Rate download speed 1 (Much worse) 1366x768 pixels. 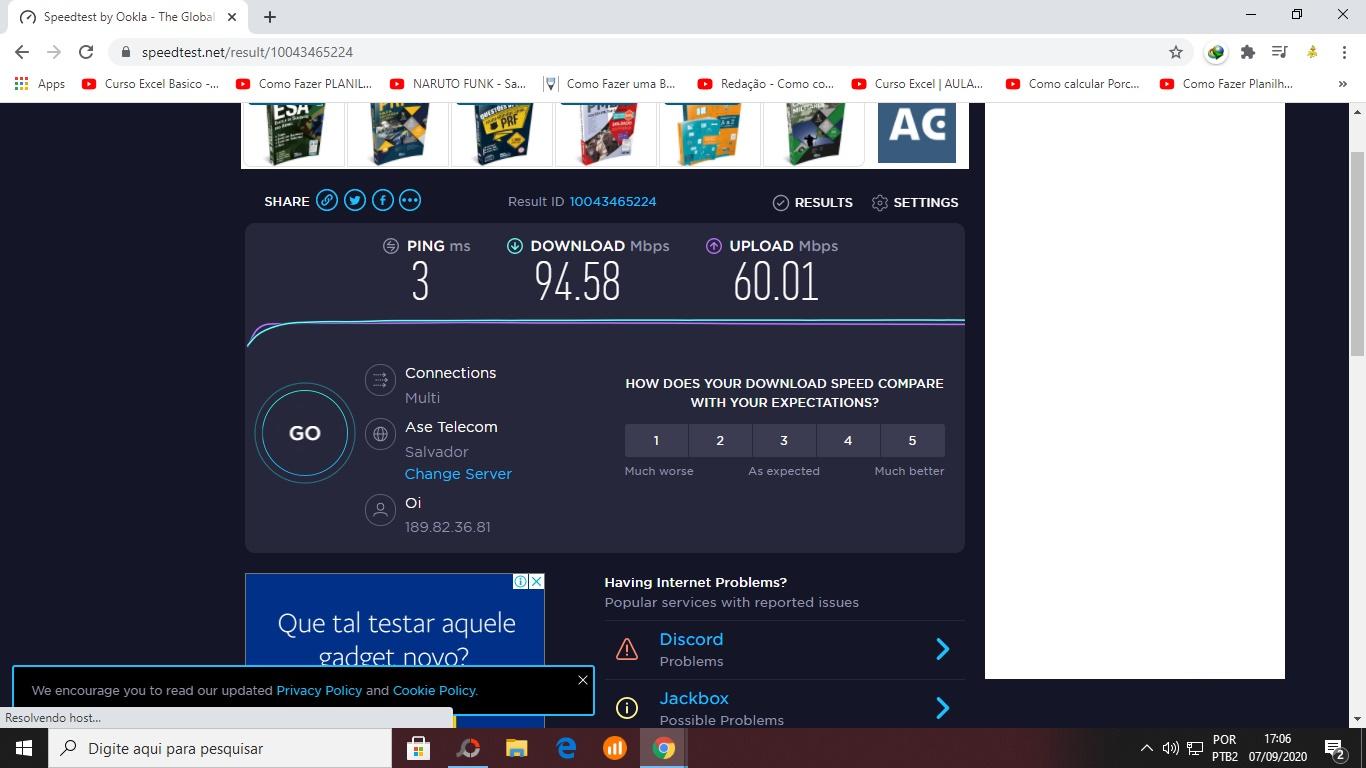pos(656,440)
